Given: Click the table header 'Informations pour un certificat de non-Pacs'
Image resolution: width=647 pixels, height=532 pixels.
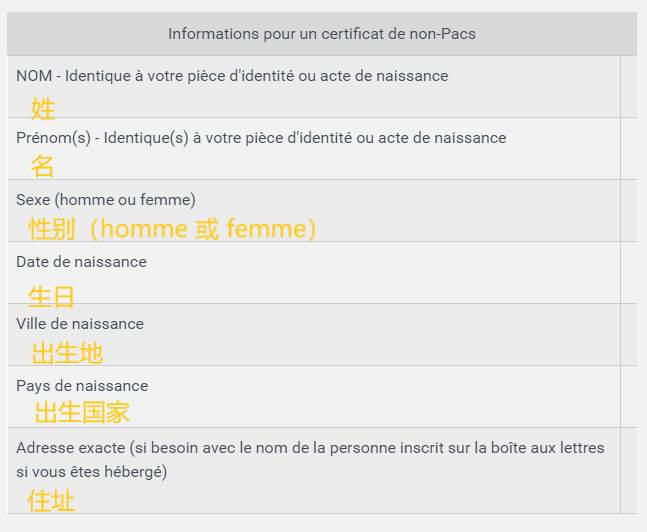Looking at the screenshot, I should tap(322, 34).
